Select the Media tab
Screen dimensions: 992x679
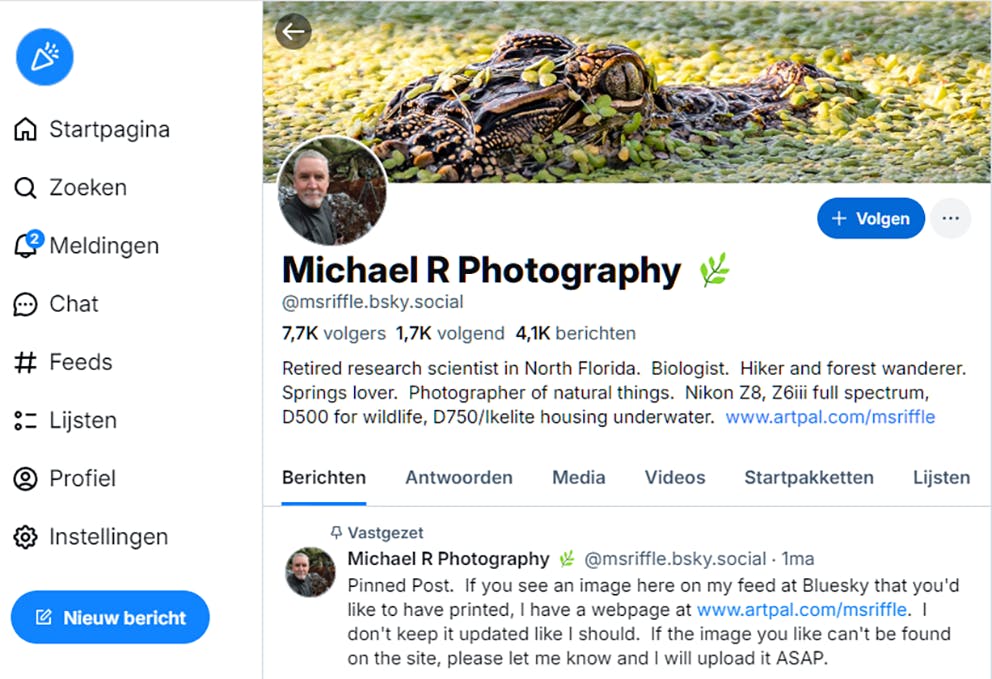(579, 477)
